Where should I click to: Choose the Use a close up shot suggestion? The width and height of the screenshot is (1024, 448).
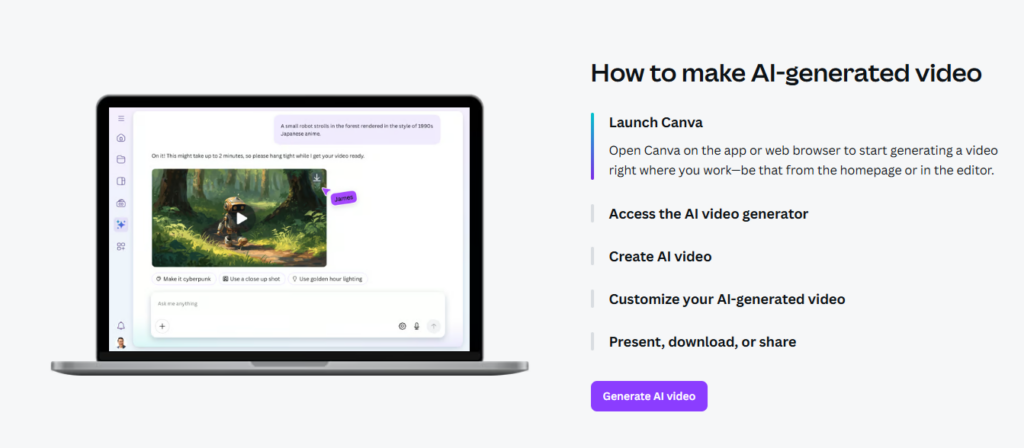click(251, 279)
